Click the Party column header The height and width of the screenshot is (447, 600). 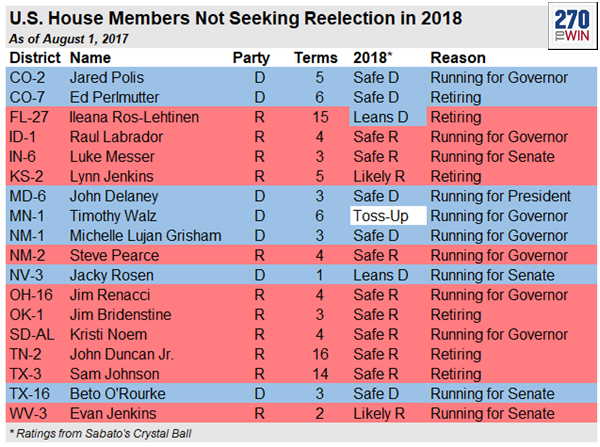[251, 58]
